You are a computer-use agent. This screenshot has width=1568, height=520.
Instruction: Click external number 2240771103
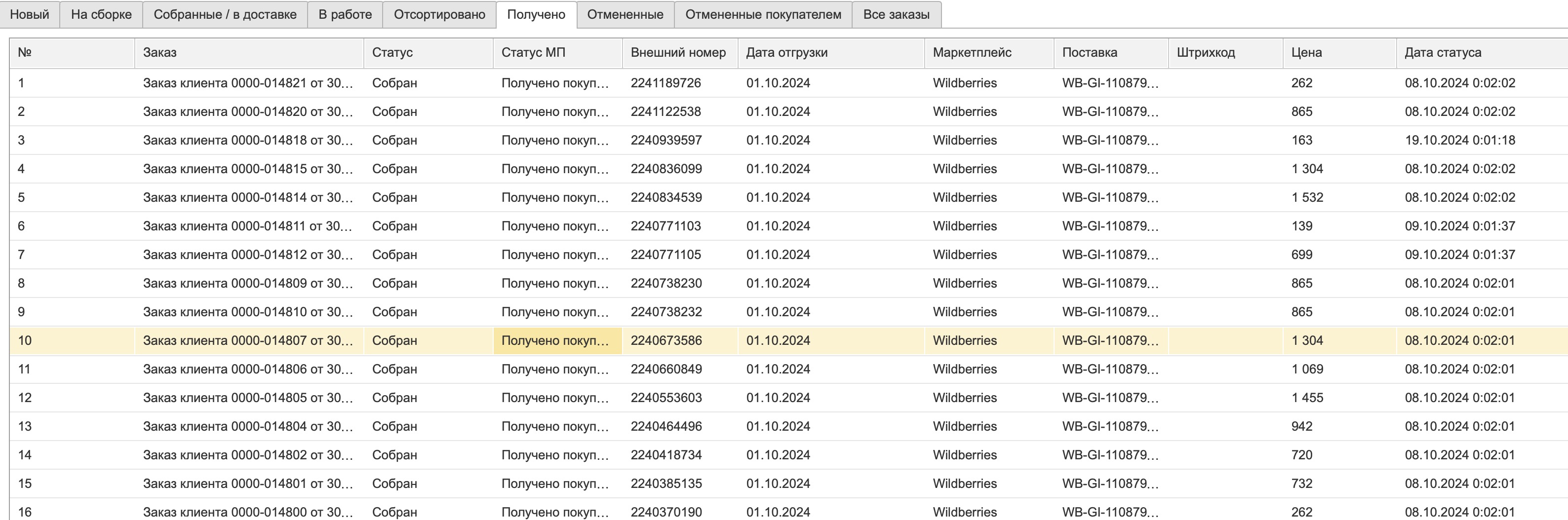666,226
